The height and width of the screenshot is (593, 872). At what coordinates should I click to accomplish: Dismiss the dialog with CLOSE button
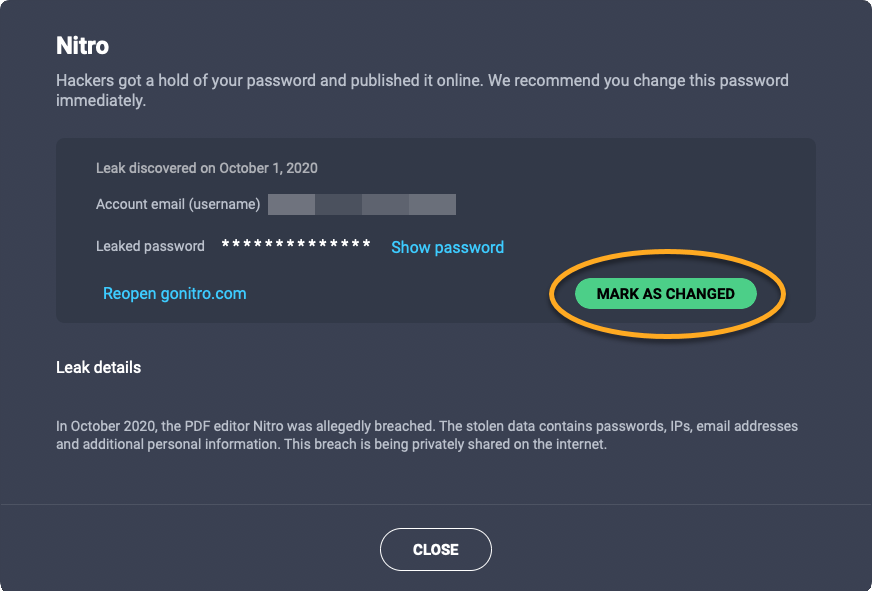point(435,549)
